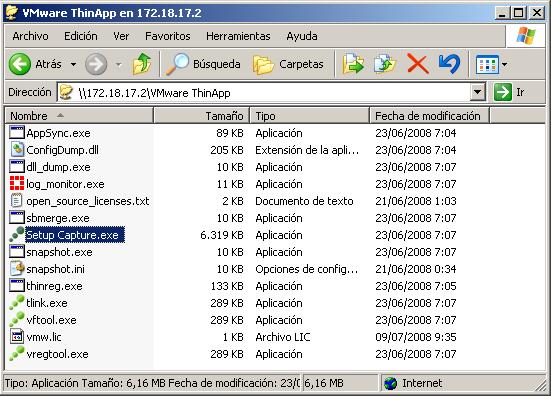Go up one folder level icon
The image size is (551, 396).
coord(142,64)
